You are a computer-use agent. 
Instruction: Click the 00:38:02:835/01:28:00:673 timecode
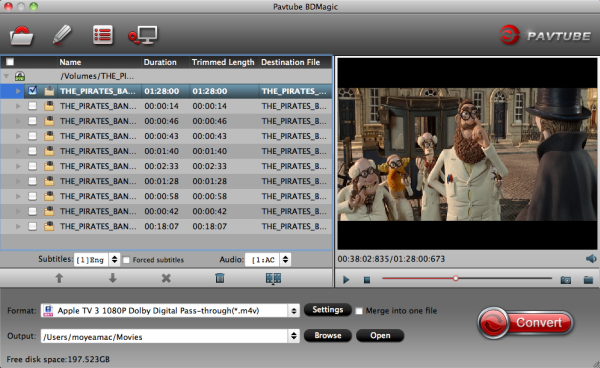(x=391, y=259)
